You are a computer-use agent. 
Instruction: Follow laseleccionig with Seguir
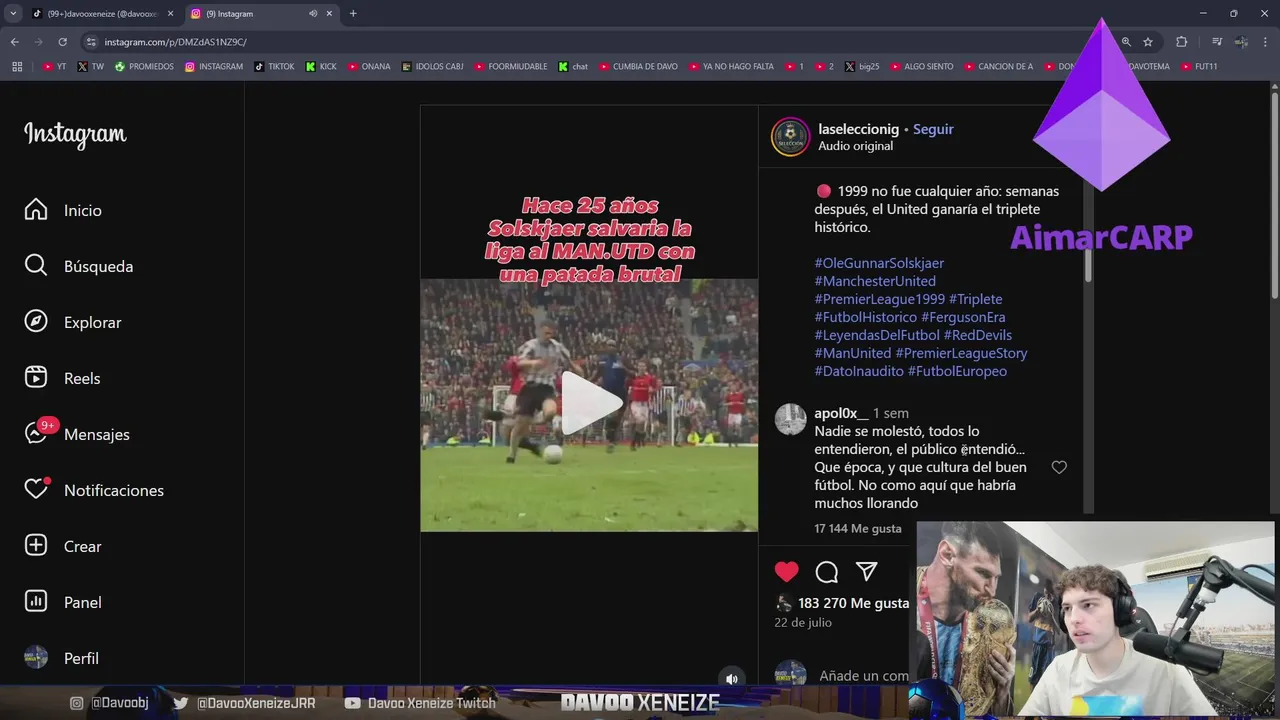coord(933,129)
